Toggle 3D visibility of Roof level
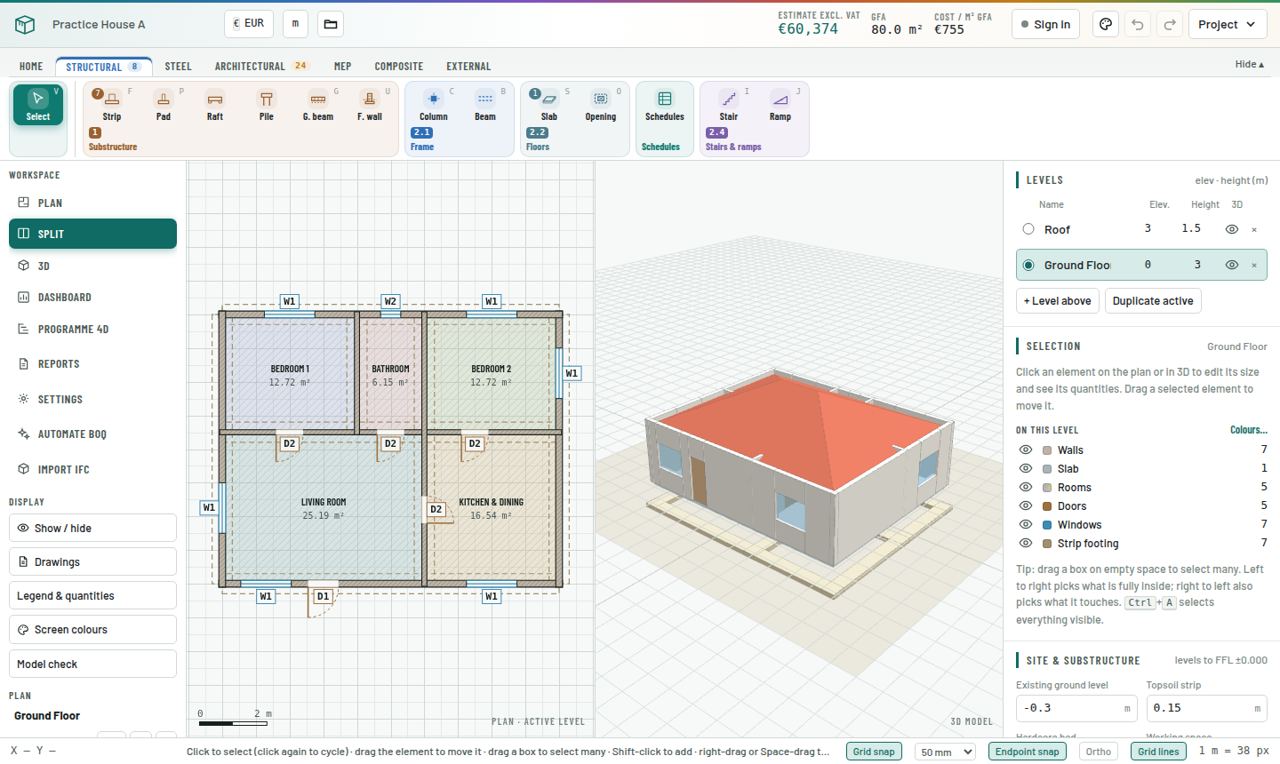 click(1232, 229)
